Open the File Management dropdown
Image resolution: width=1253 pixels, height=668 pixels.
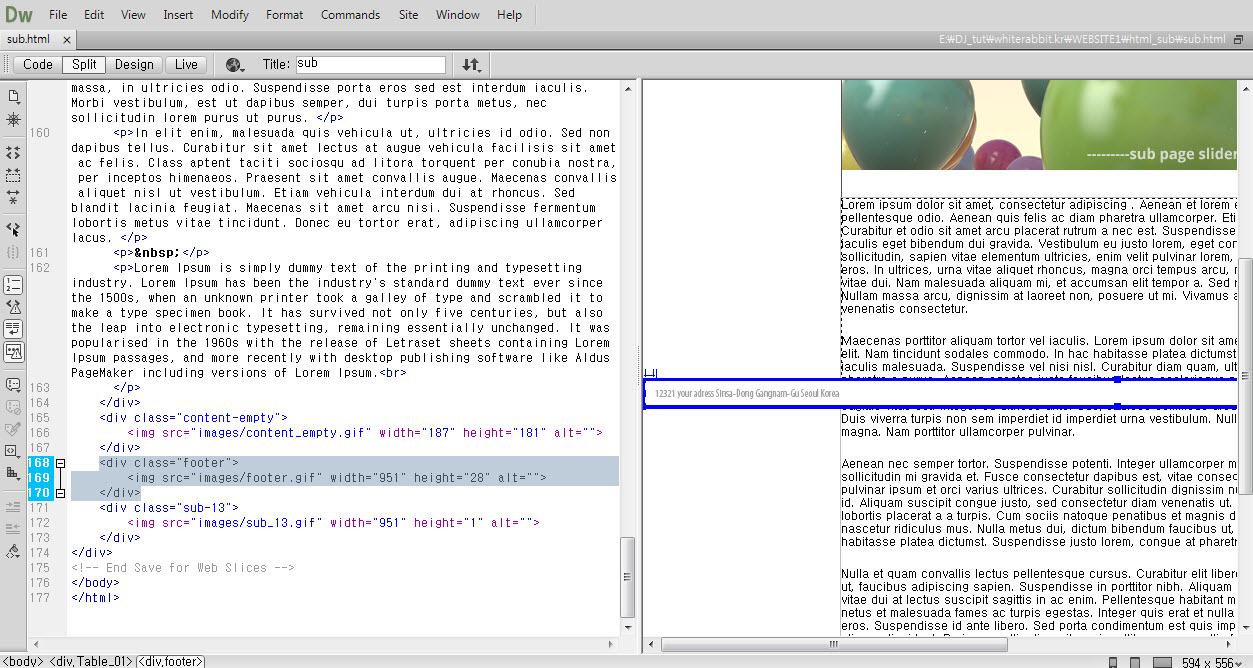[471, 65]
